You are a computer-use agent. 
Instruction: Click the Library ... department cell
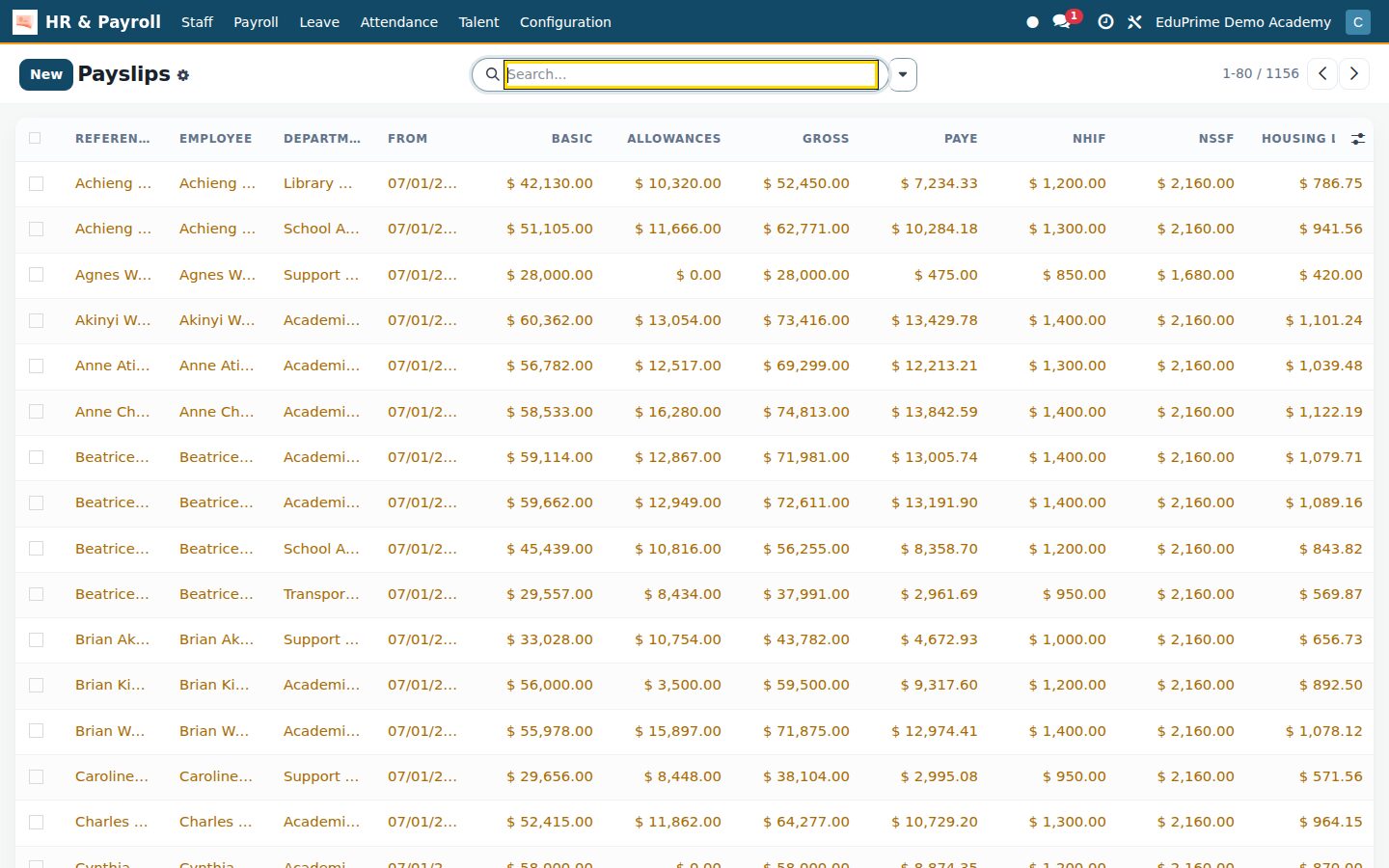pos(317,183)
